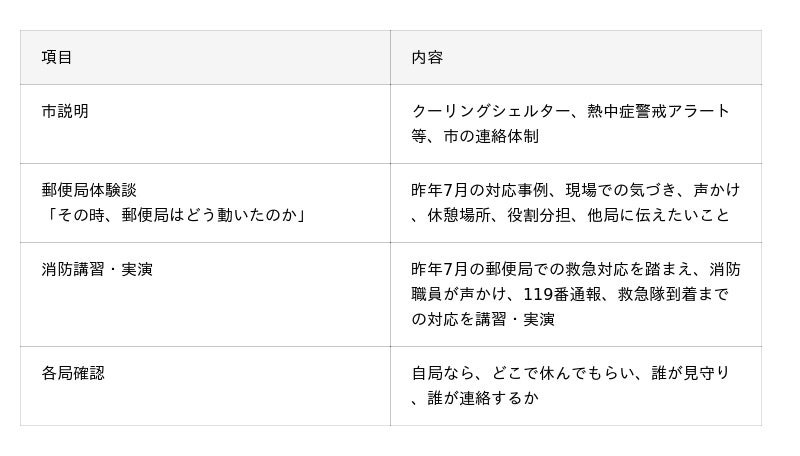Viewport: 800px width, 456px height.
Task: Click the 休憩場所、役割分担 text line
Action: point(570,215)
